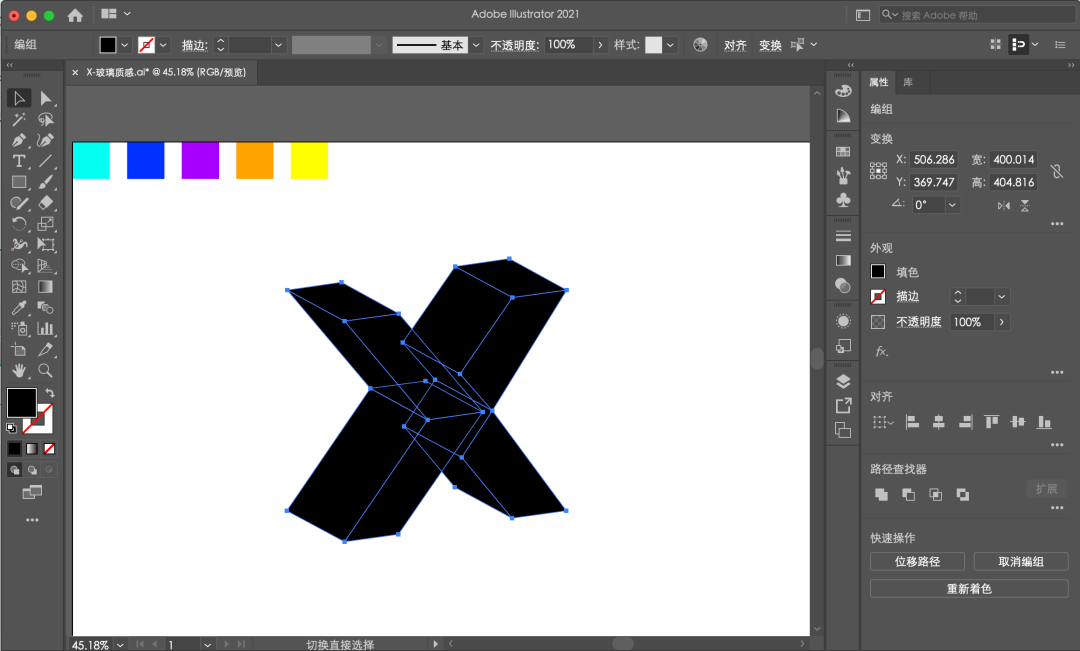Select the Mesh tool
This screenshot has height=651, width=1080.
[x=19, y=287]
